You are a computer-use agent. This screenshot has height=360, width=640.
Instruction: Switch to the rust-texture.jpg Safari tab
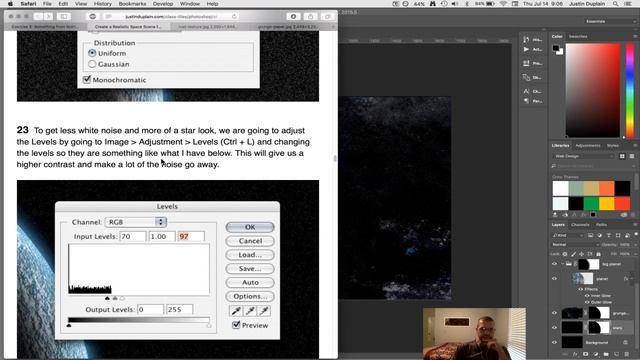pos(207,27)
